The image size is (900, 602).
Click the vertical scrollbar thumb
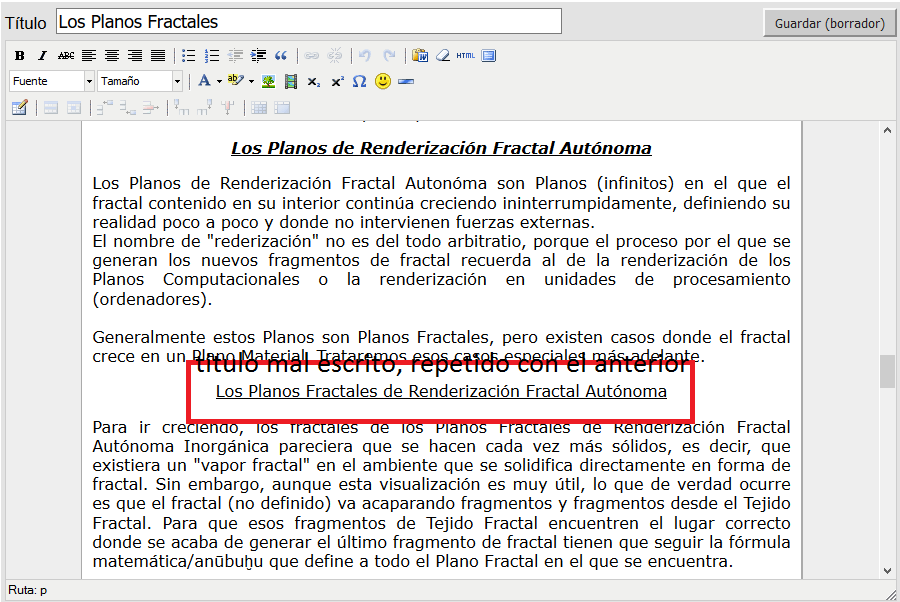(x=887, y=372)
